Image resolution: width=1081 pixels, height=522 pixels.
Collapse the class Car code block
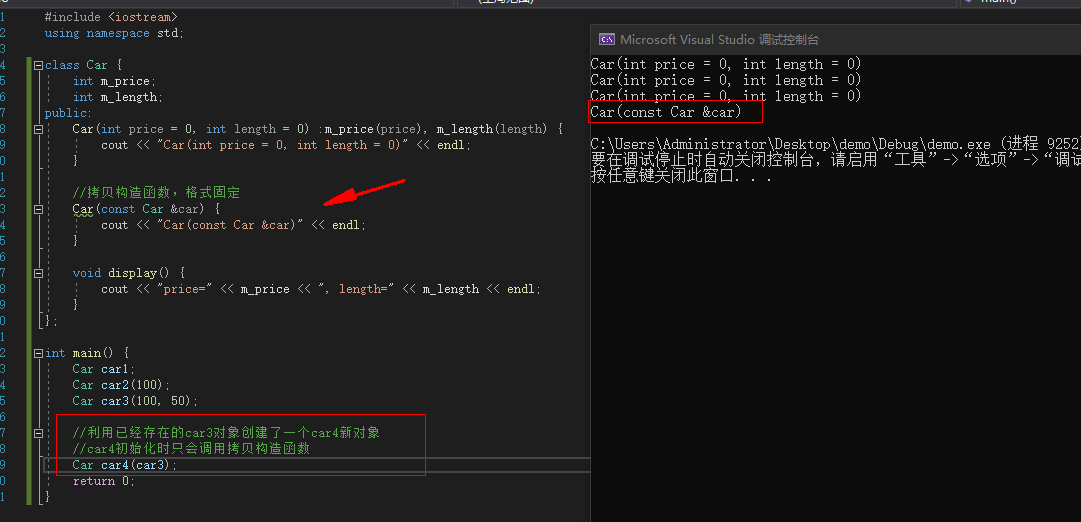pyautogui.click(x=38, y=65)
